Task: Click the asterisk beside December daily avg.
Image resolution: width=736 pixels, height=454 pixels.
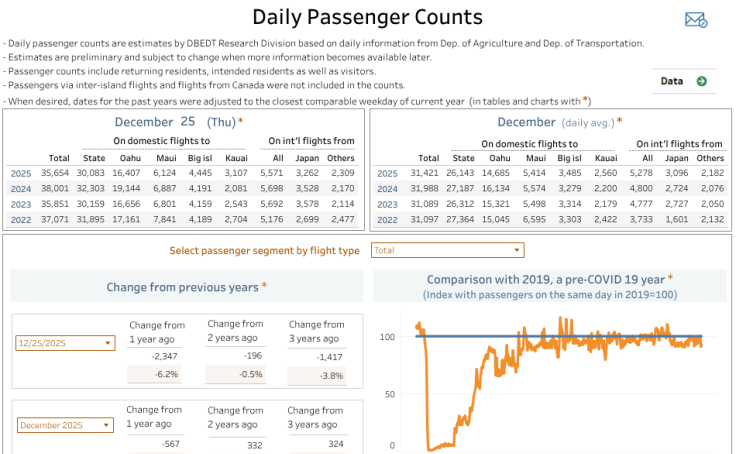Action: click(x=619, y=122)
